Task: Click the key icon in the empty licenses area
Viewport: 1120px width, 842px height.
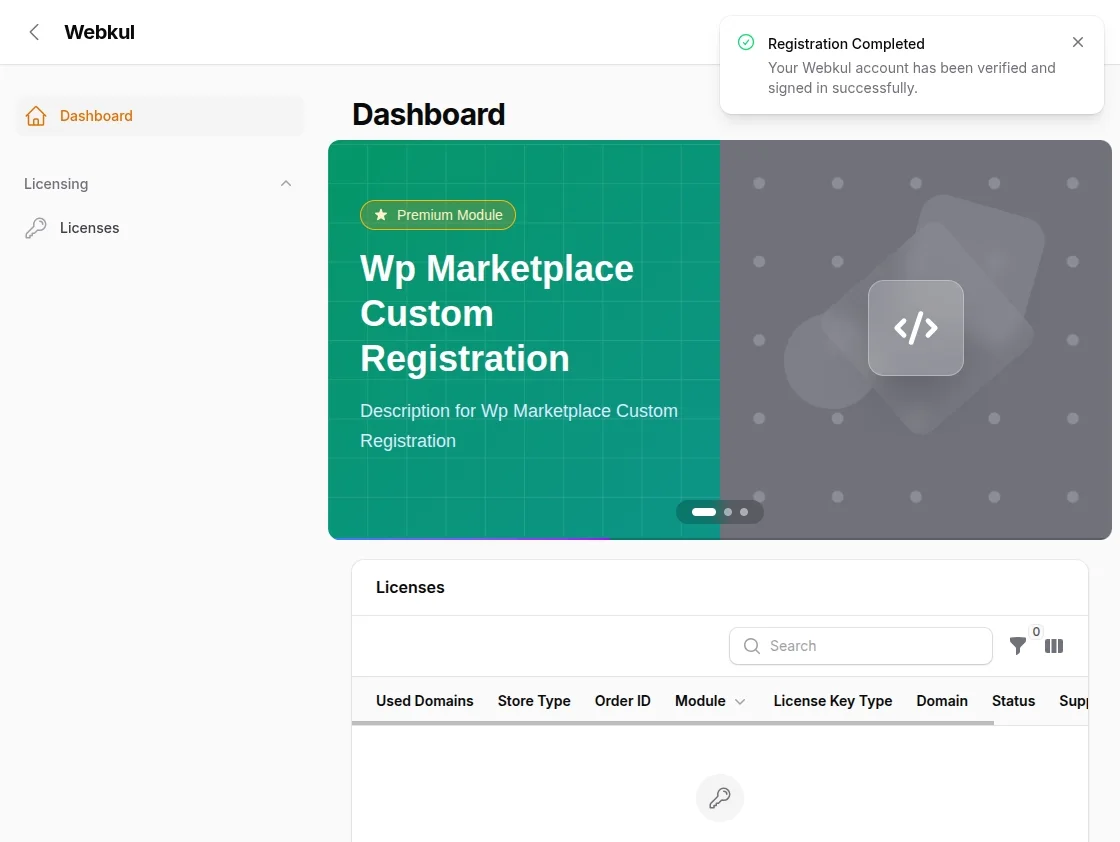Action: 720,798
